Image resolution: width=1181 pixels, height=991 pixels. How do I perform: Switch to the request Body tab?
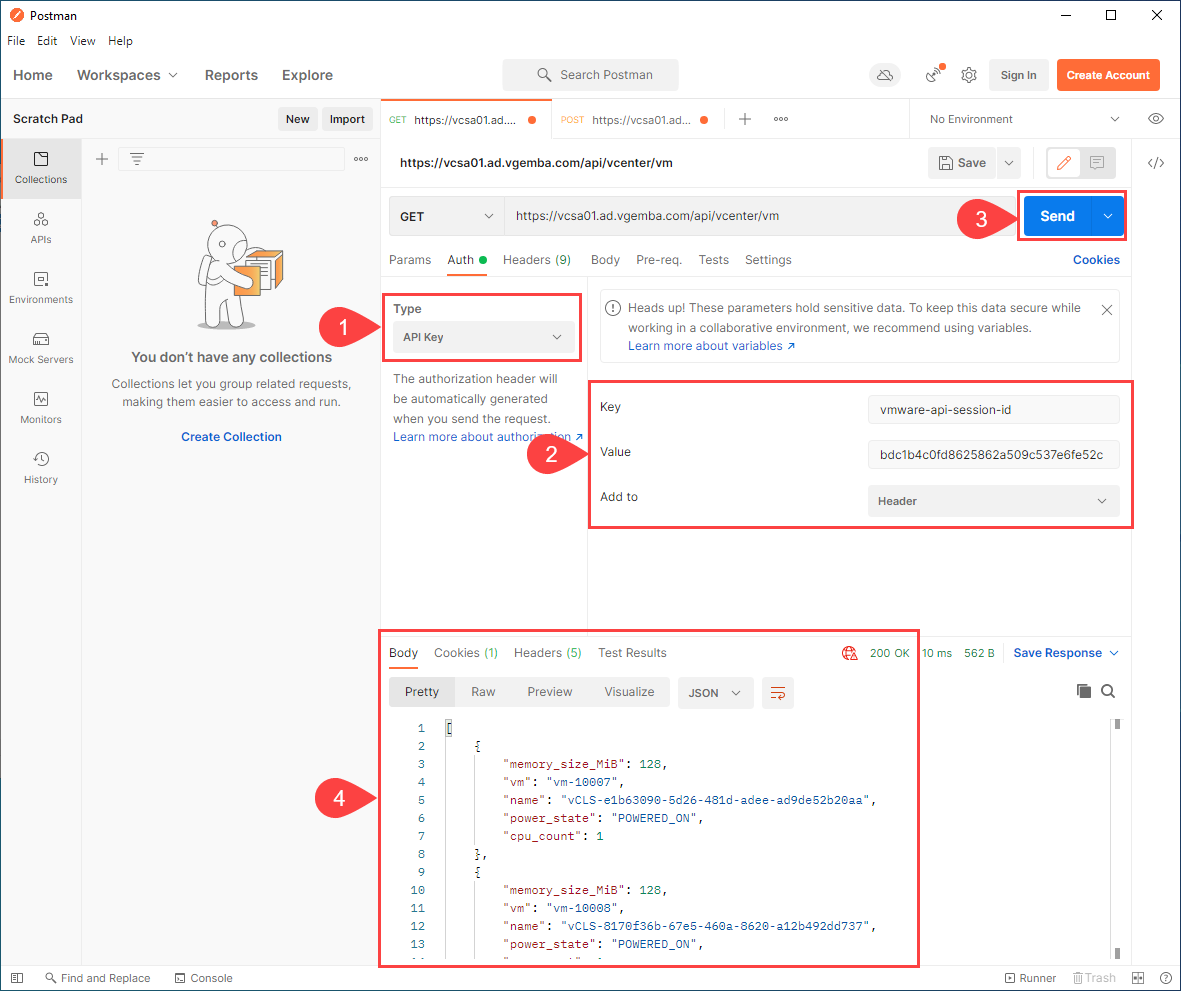tap(605, 260)
